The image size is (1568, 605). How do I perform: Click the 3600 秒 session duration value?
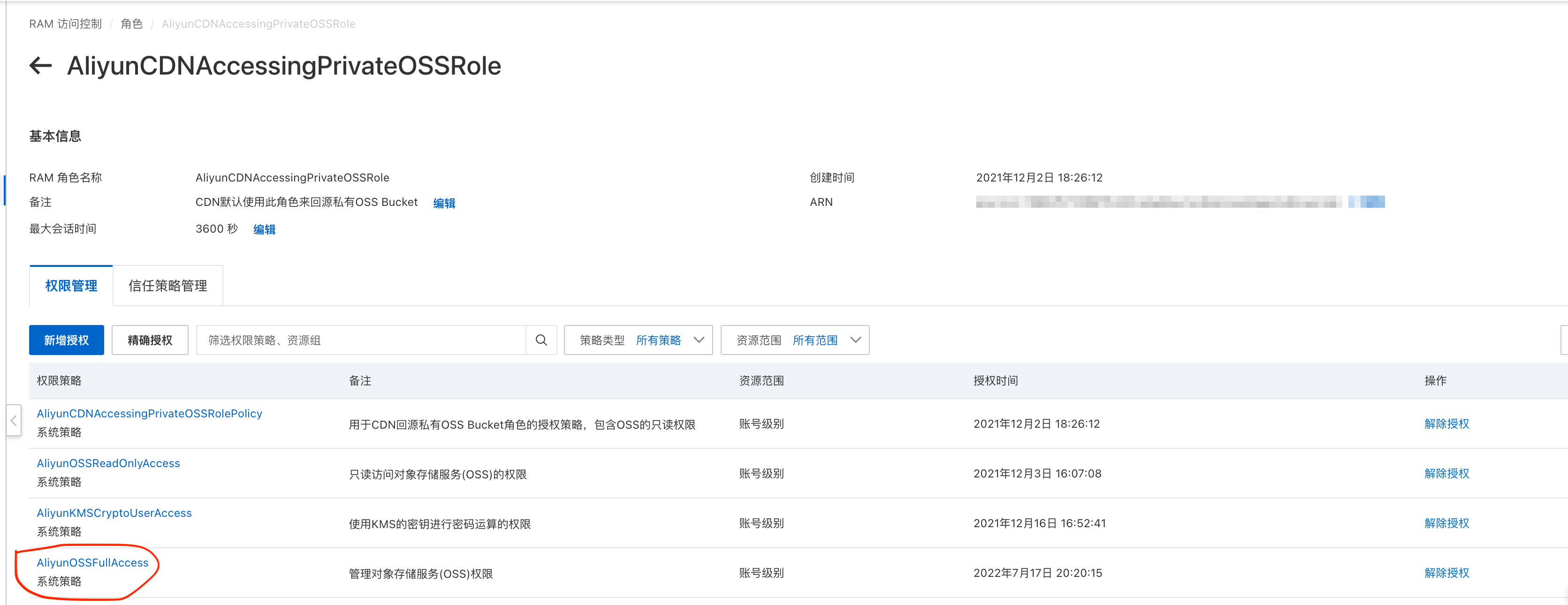(x=216, y=229)
